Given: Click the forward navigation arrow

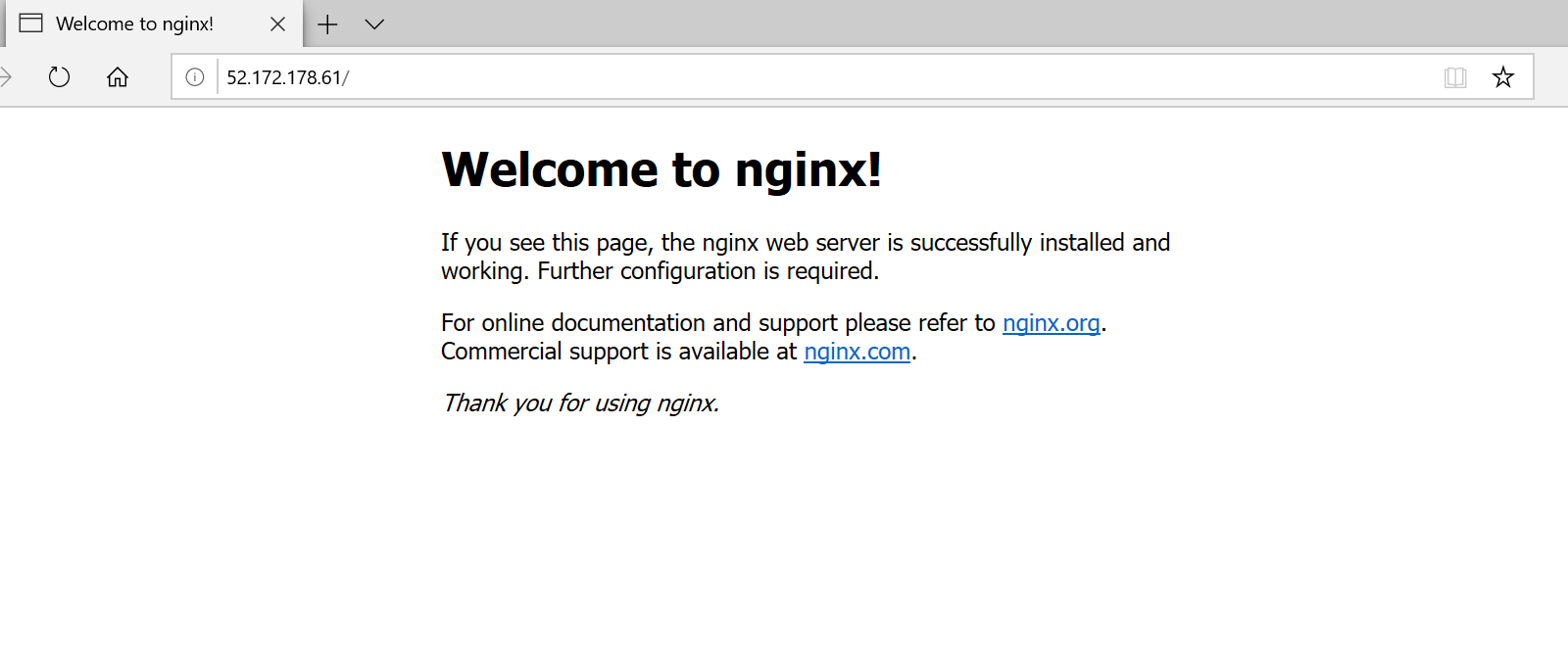Looking at the screenshot, I should 5,76.
